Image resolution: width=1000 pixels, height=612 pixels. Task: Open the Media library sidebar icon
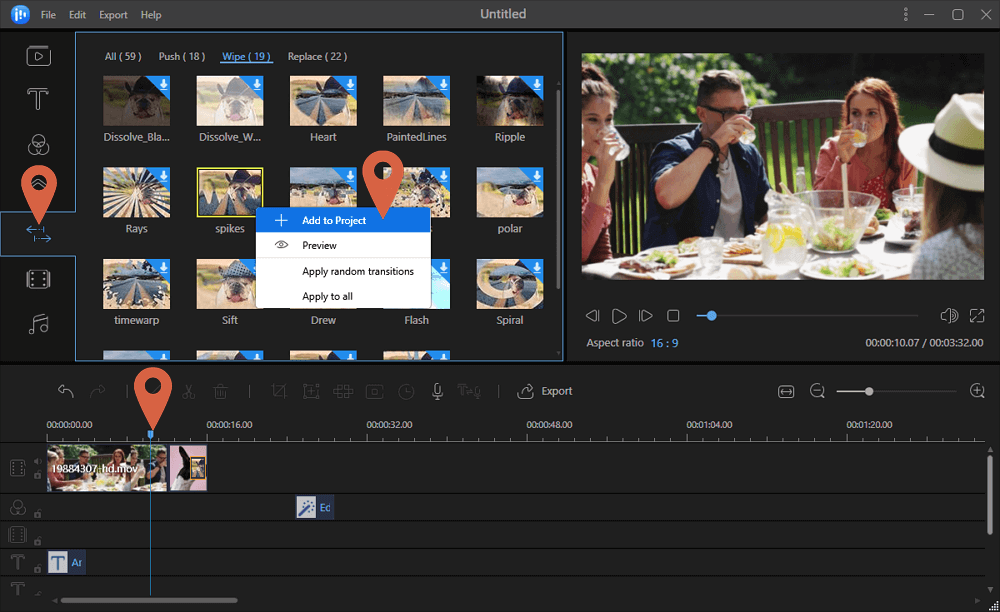point(38,55)
